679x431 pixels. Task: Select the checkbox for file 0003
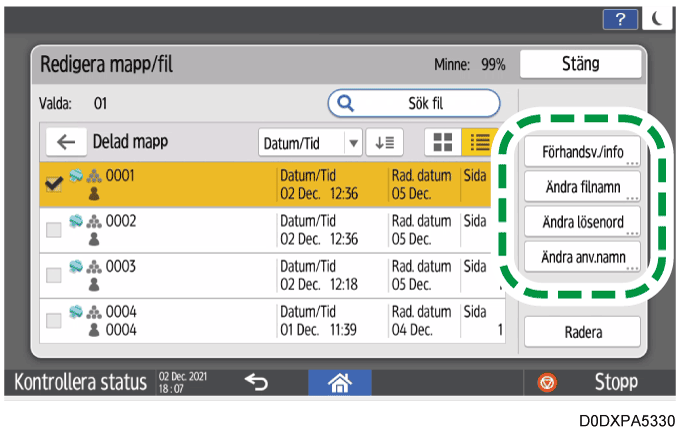click(x=54, y=276)
